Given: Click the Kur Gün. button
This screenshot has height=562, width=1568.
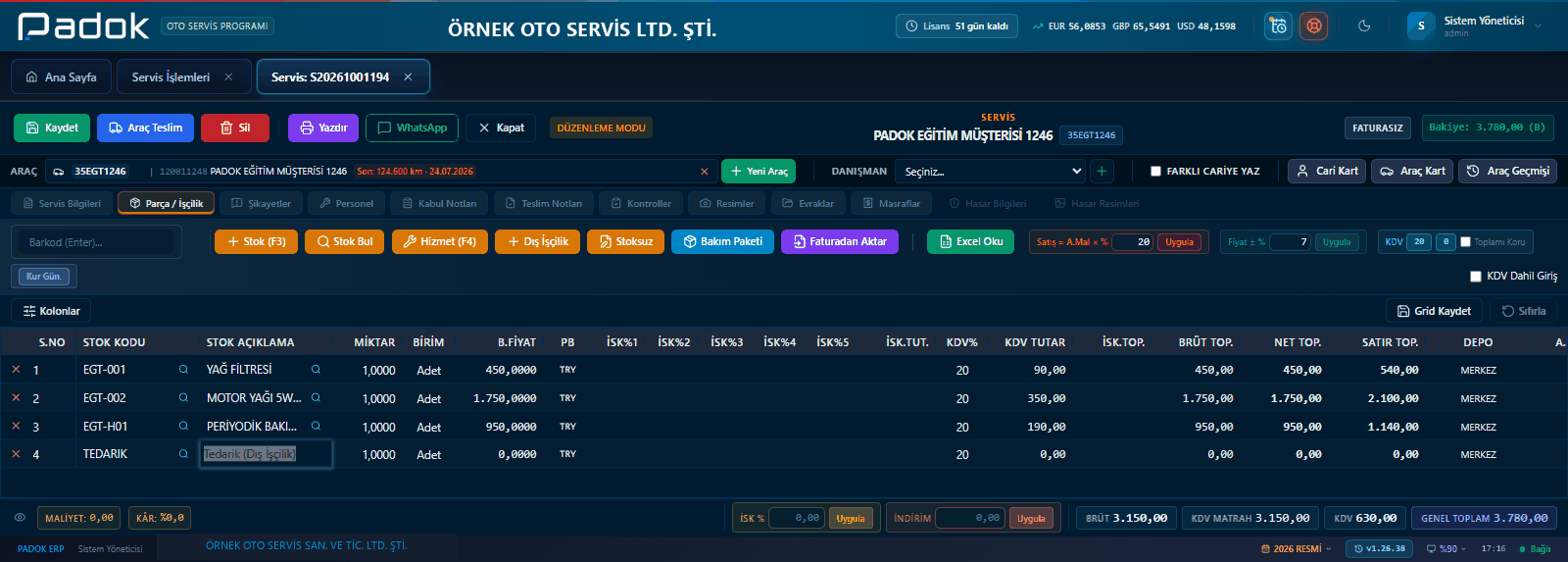Looking at the screenshot, I should click(x=44, y=277).
